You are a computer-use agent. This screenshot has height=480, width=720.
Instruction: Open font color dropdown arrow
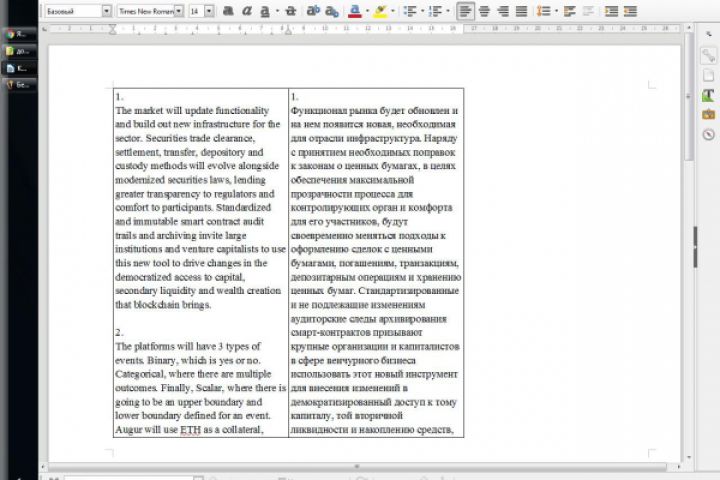[367, 11]
